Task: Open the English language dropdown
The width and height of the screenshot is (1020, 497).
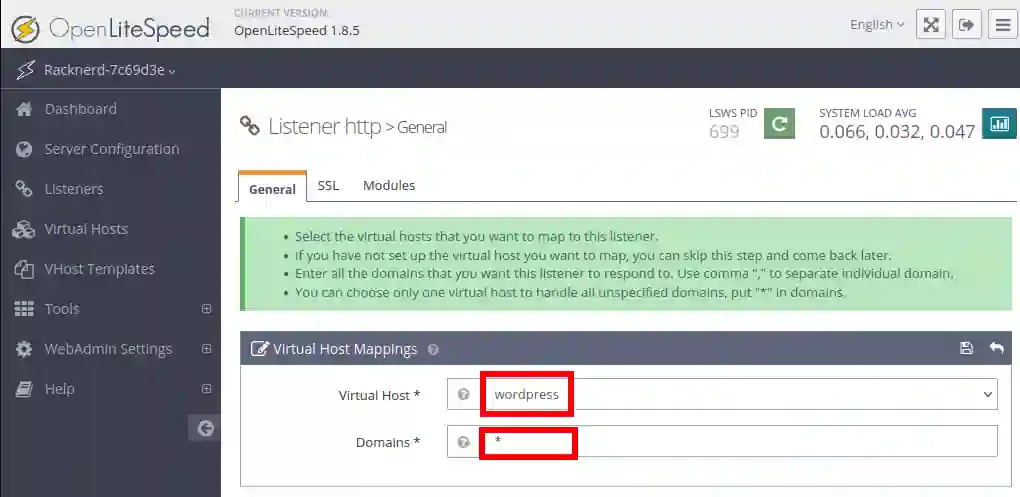Action: tap(877, 25)
